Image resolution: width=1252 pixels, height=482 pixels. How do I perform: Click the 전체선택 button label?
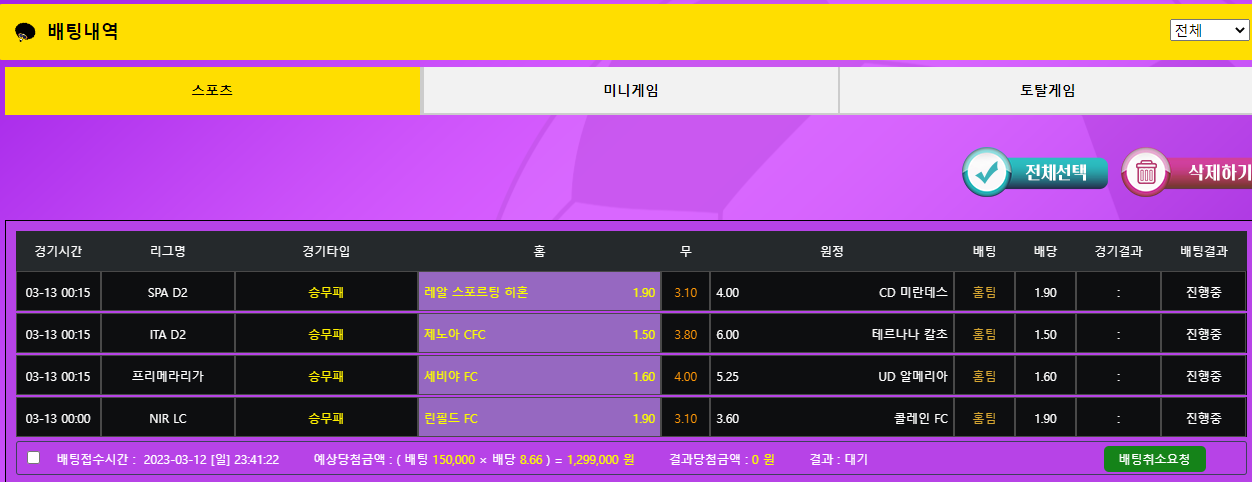(x=1056, y=173)
